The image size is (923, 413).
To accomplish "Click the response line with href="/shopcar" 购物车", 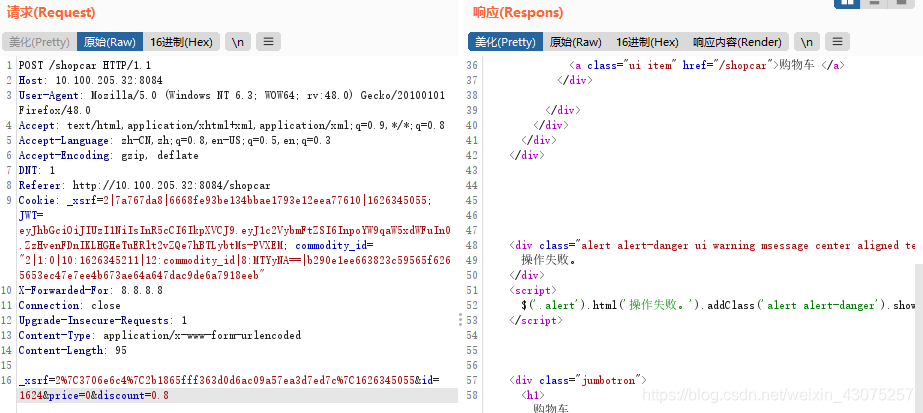I will click(707, 65).
